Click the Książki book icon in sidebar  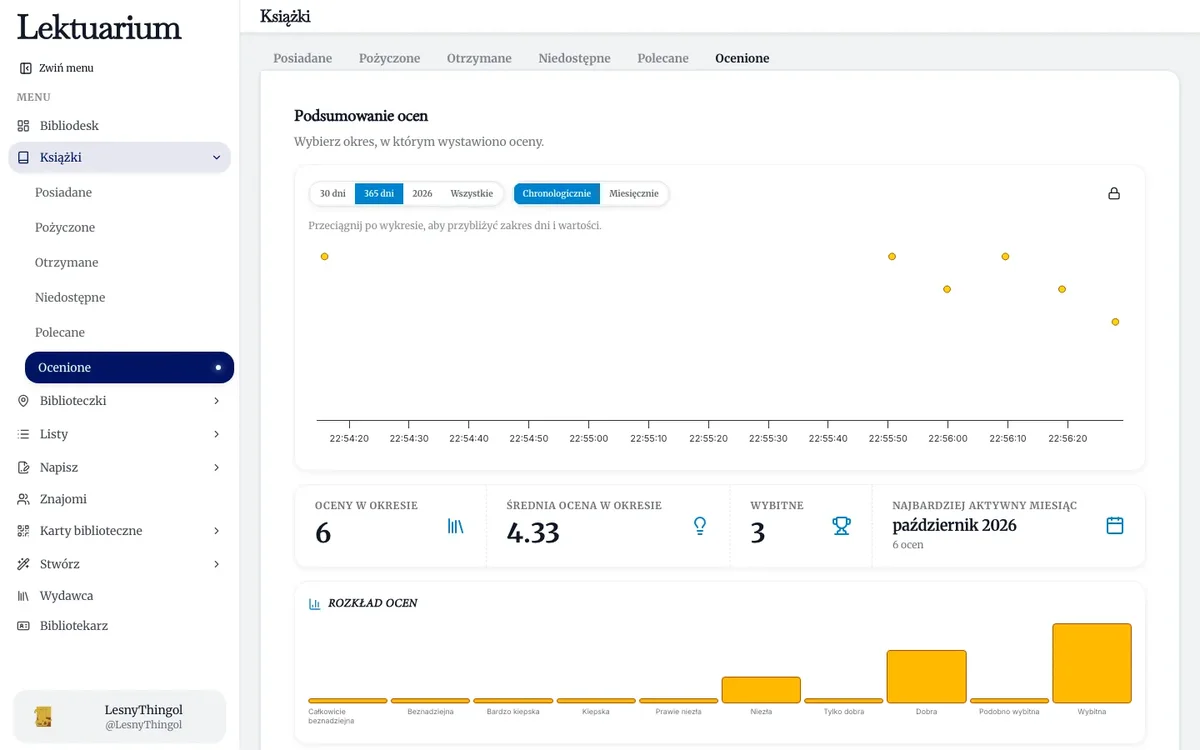click(x=24, y=157)
